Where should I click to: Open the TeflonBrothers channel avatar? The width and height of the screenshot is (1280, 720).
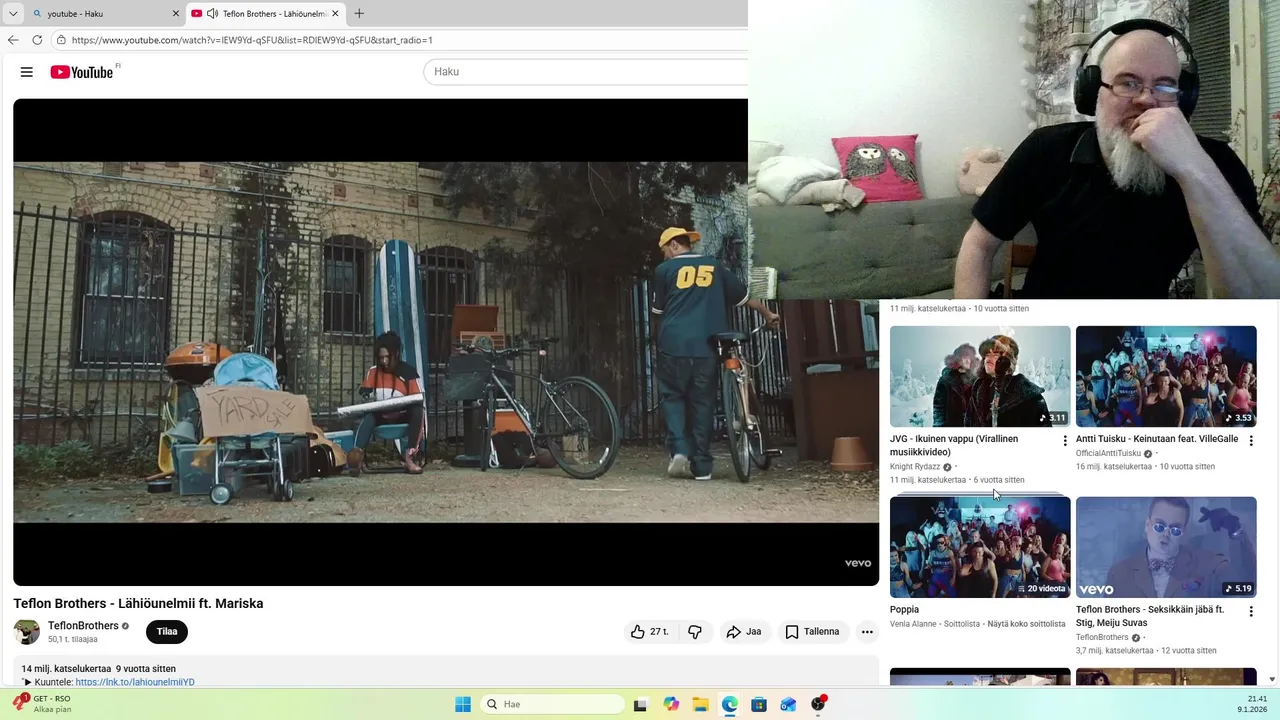(x=27, y=632)
